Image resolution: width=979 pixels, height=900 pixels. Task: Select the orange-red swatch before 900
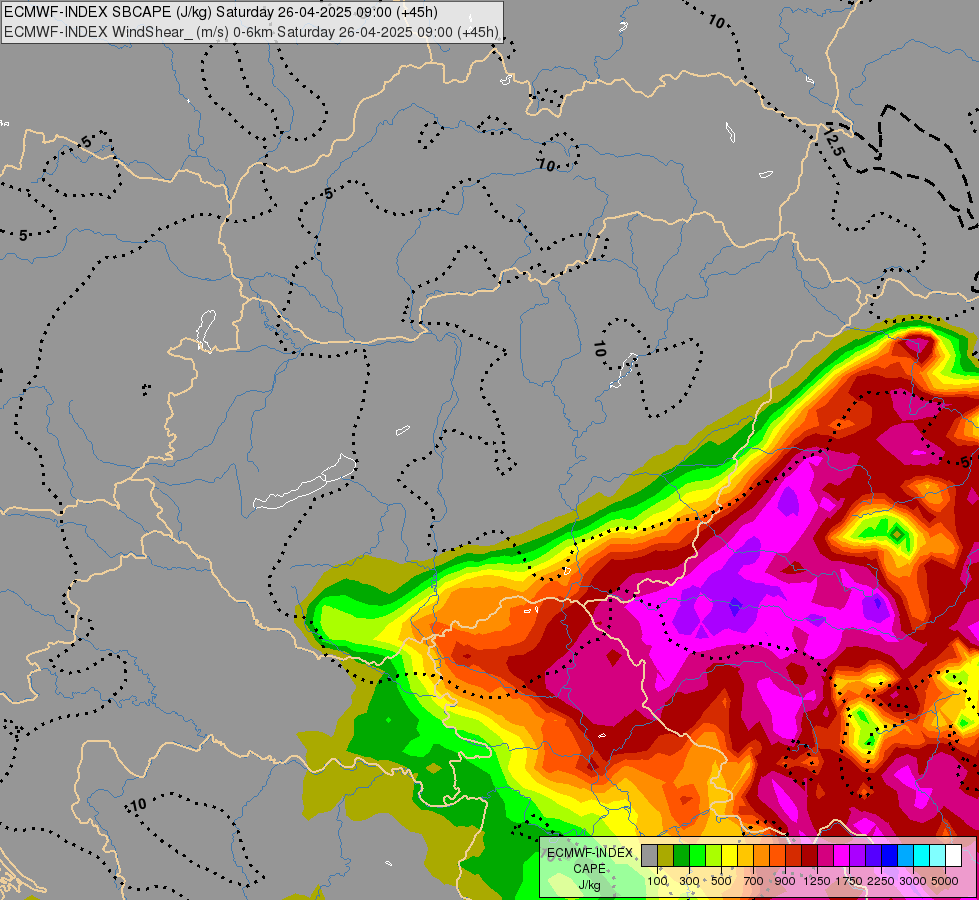coord(777,856)
